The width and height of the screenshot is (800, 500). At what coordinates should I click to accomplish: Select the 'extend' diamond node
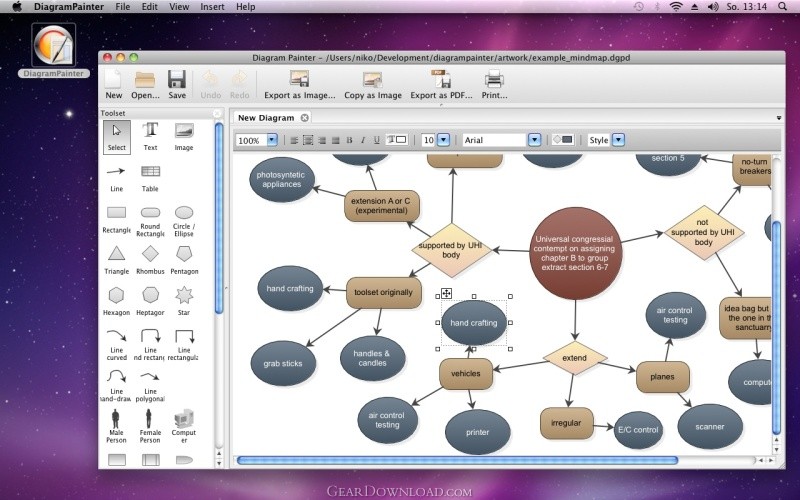coord(574,358)
